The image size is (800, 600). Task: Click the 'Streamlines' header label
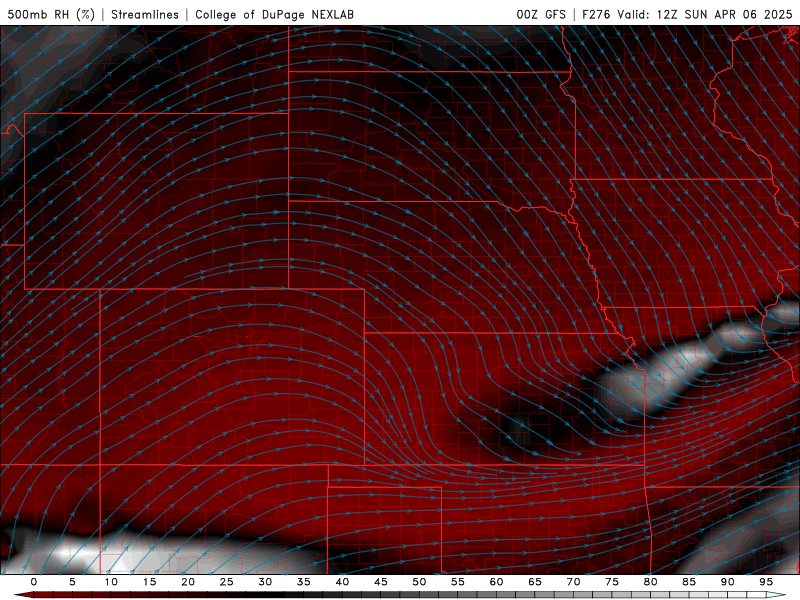point(145,14)
